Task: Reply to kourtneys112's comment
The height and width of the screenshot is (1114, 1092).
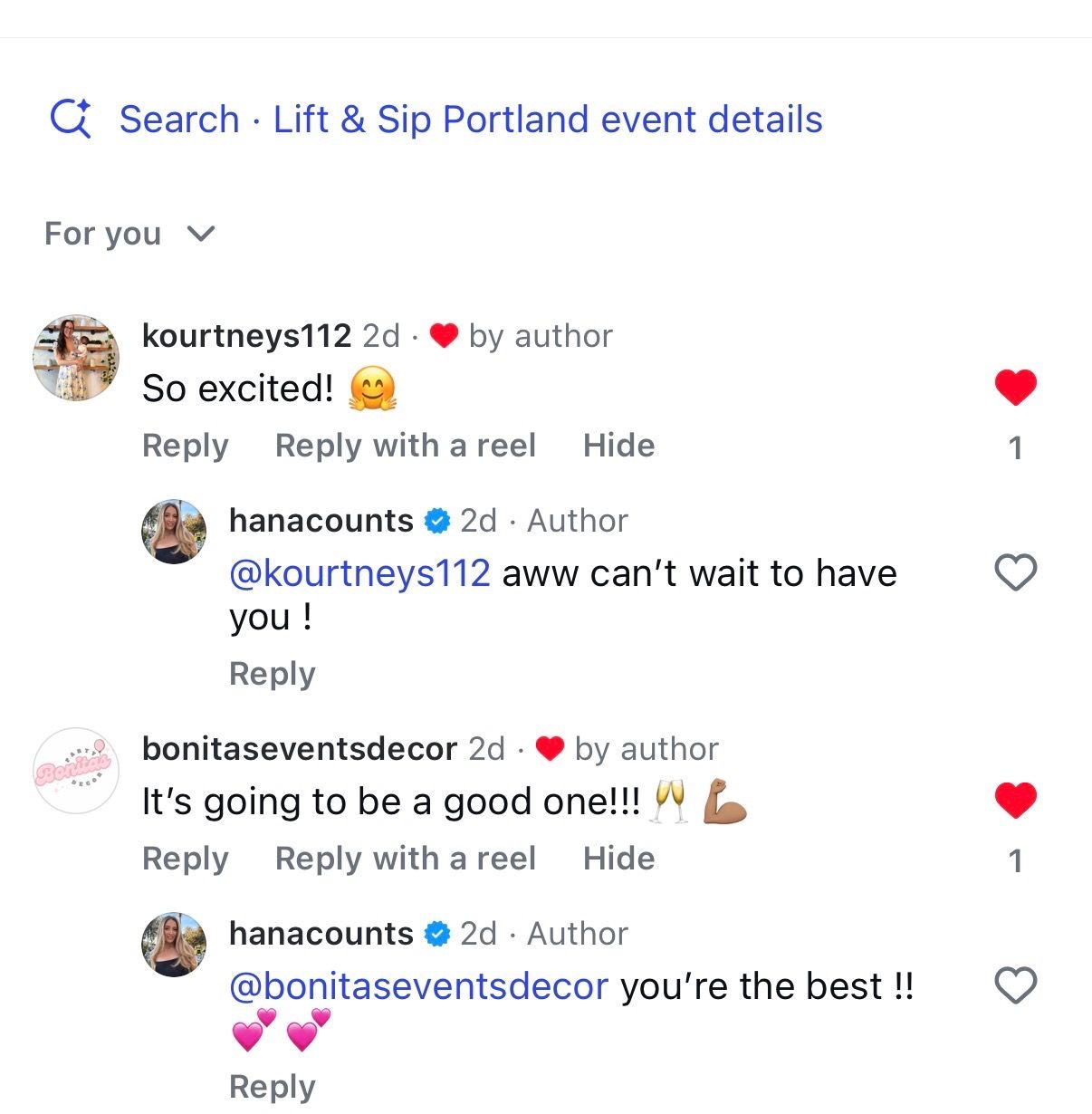Action: pyautogui.click(x=186, y=446)
